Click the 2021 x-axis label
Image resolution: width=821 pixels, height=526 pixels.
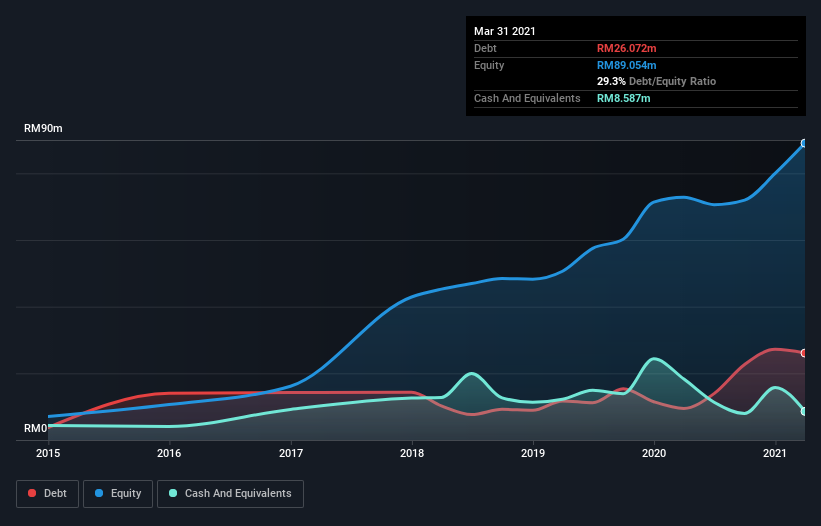[x=775, y=453]
